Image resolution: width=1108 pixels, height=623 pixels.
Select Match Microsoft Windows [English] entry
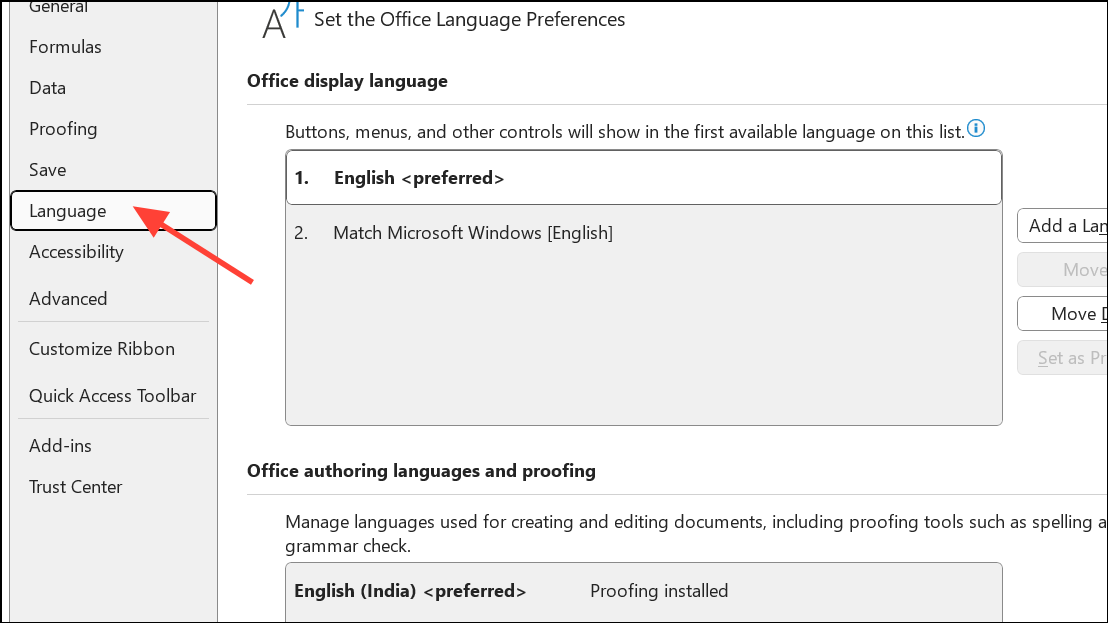coord(644,232)
